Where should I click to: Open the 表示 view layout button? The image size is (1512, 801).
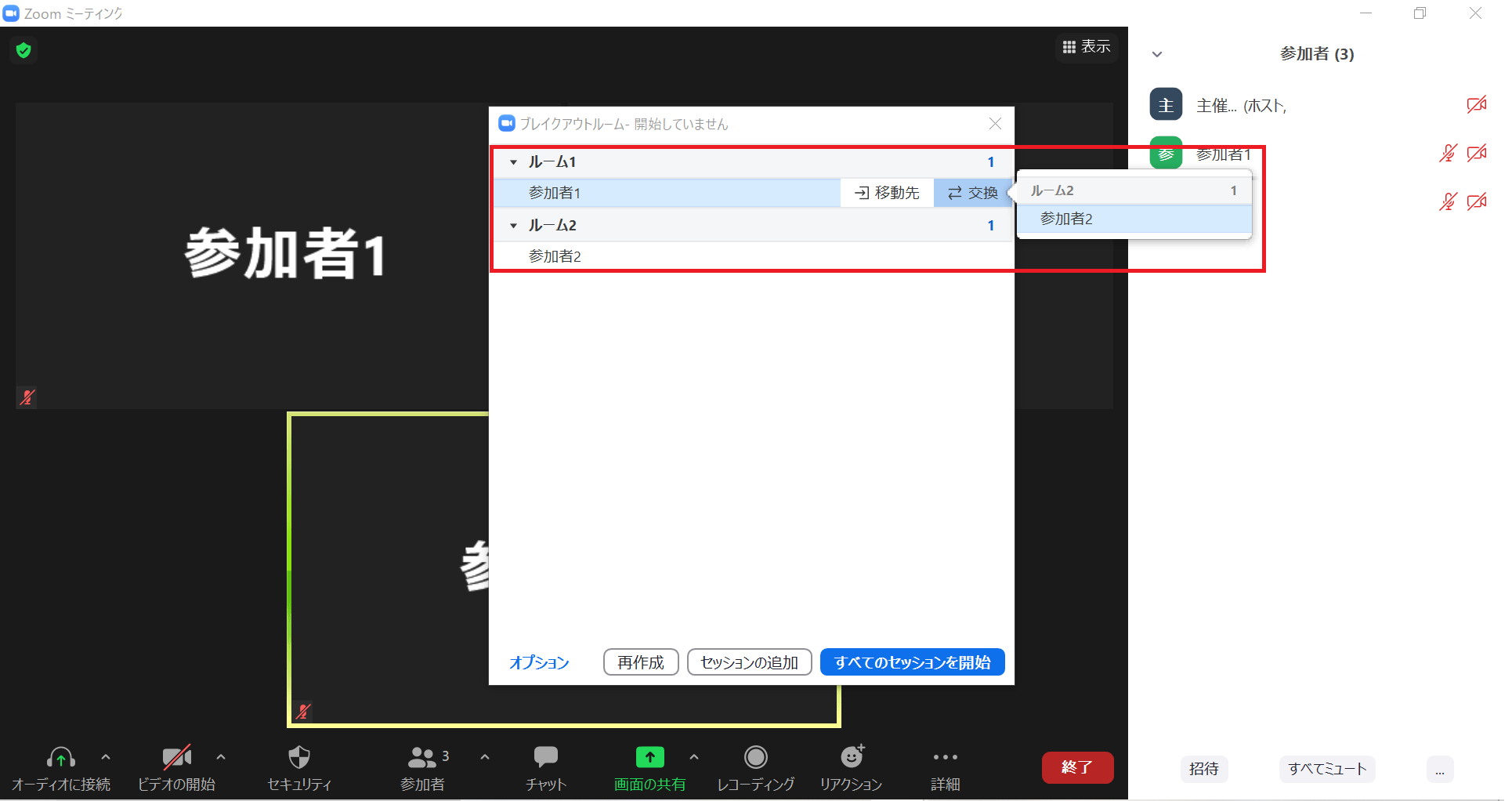pos(1087,47)
